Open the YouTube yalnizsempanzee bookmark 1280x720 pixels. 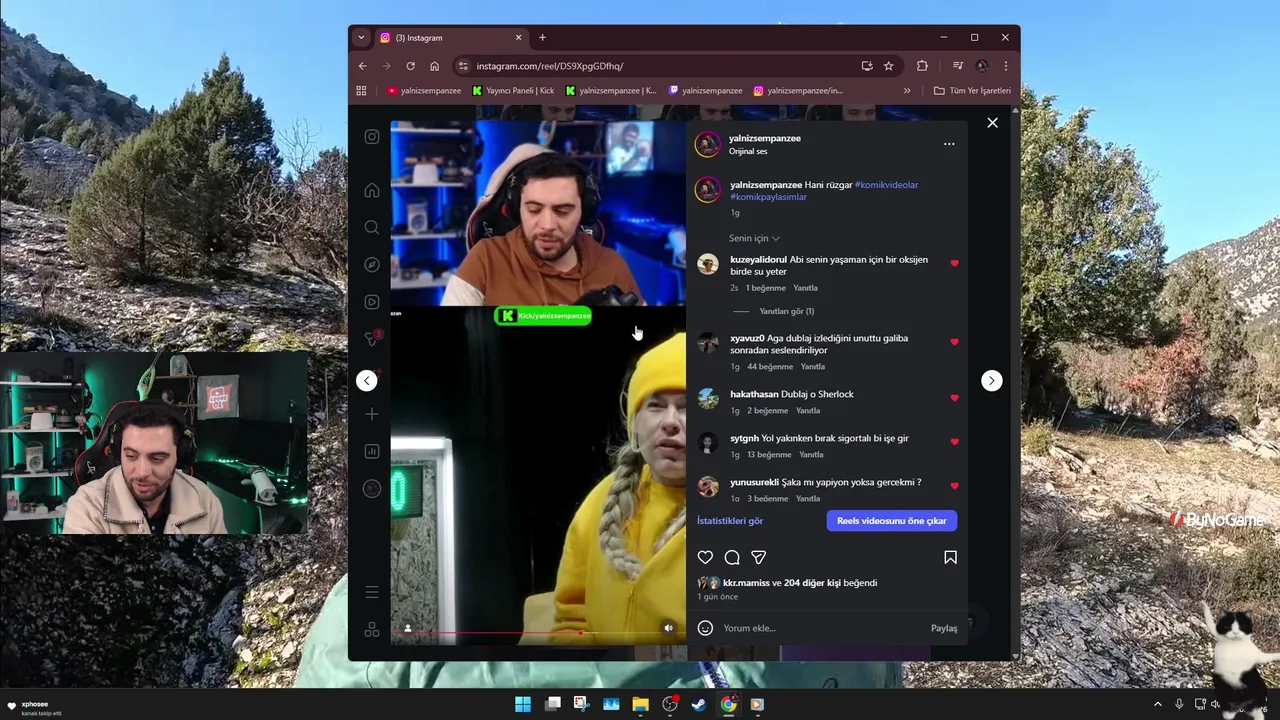point(424,91)
